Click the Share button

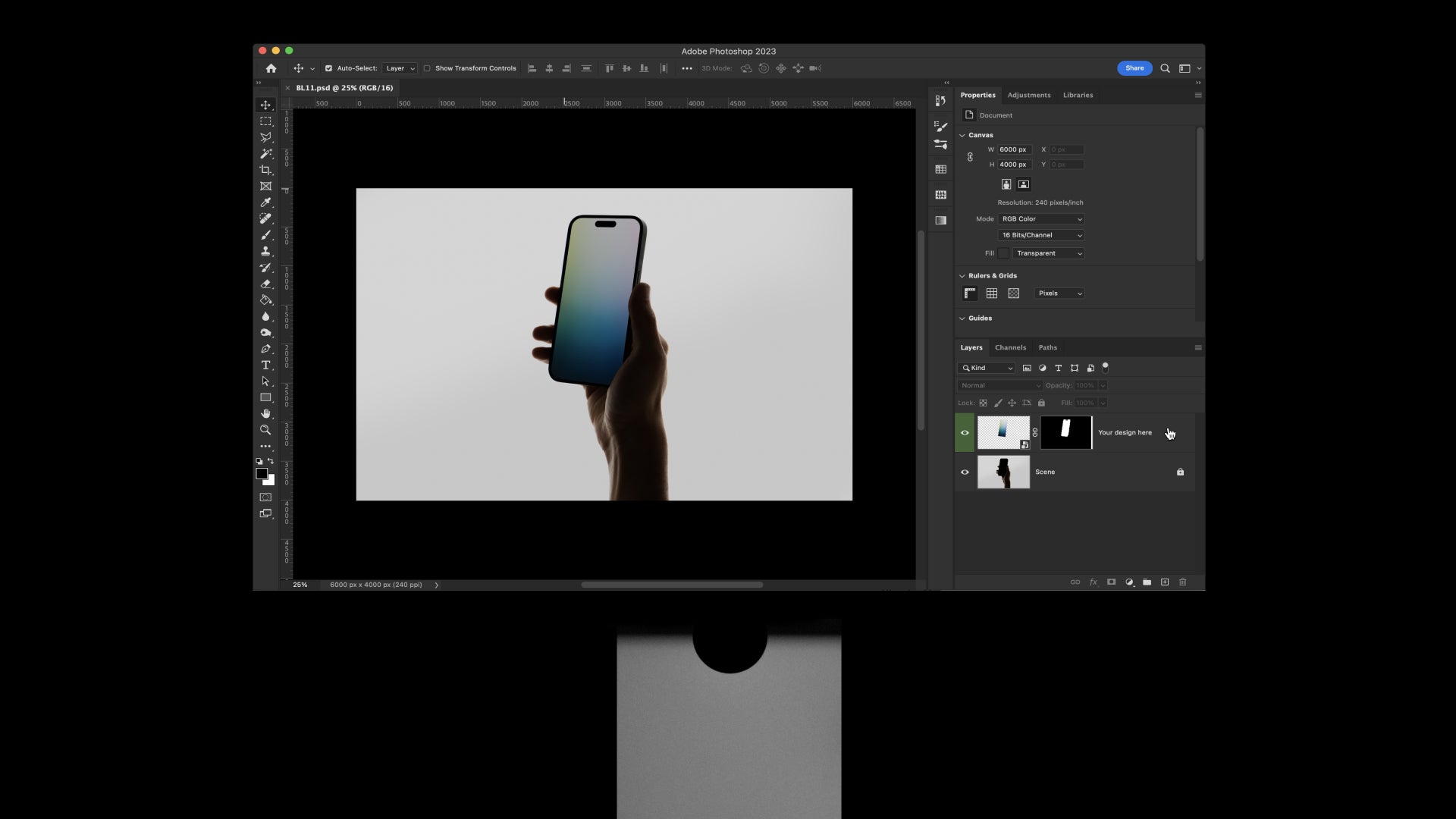coord(1134,68)
